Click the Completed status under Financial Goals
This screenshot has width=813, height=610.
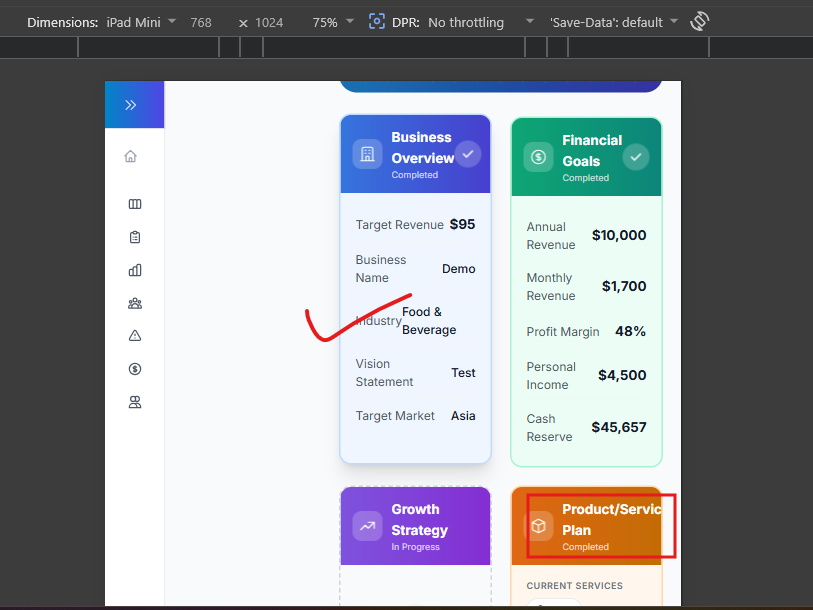(585, 178)
